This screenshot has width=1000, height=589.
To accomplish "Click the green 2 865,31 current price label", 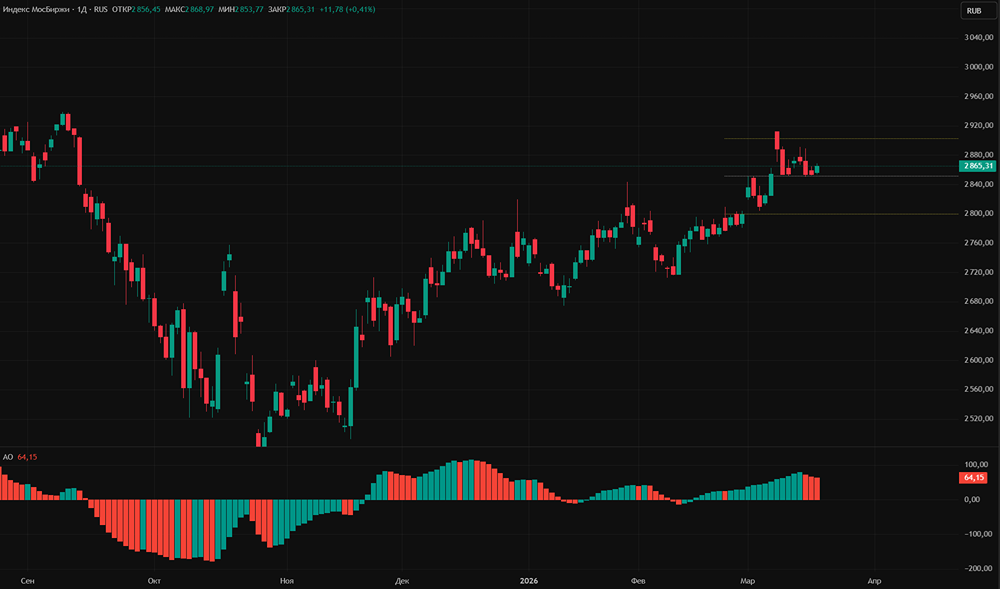I will click(976, 166).
